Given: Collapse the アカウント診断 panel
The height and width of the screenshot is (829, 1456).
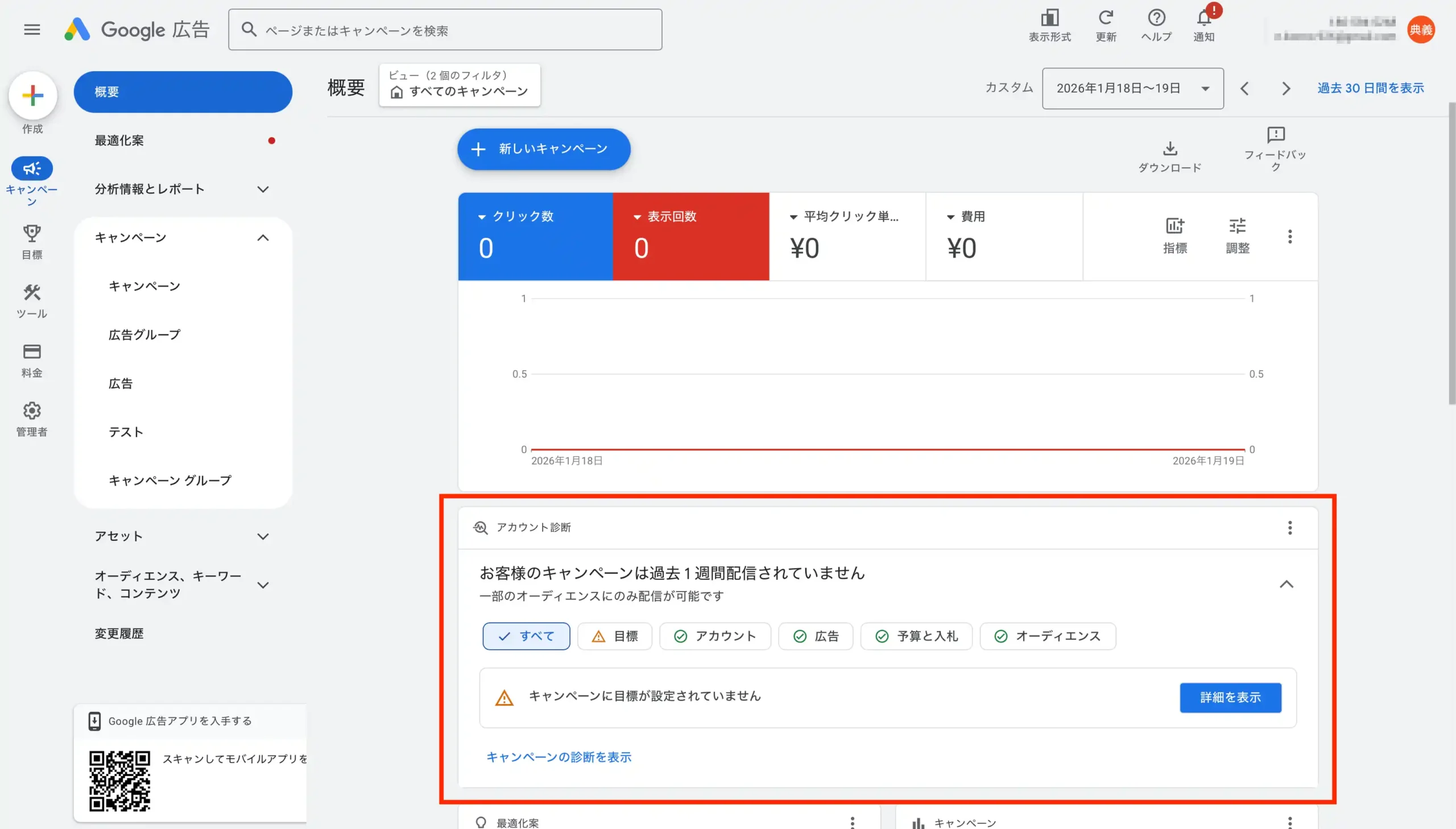Looking at the screenshot, I should 1287,584.
